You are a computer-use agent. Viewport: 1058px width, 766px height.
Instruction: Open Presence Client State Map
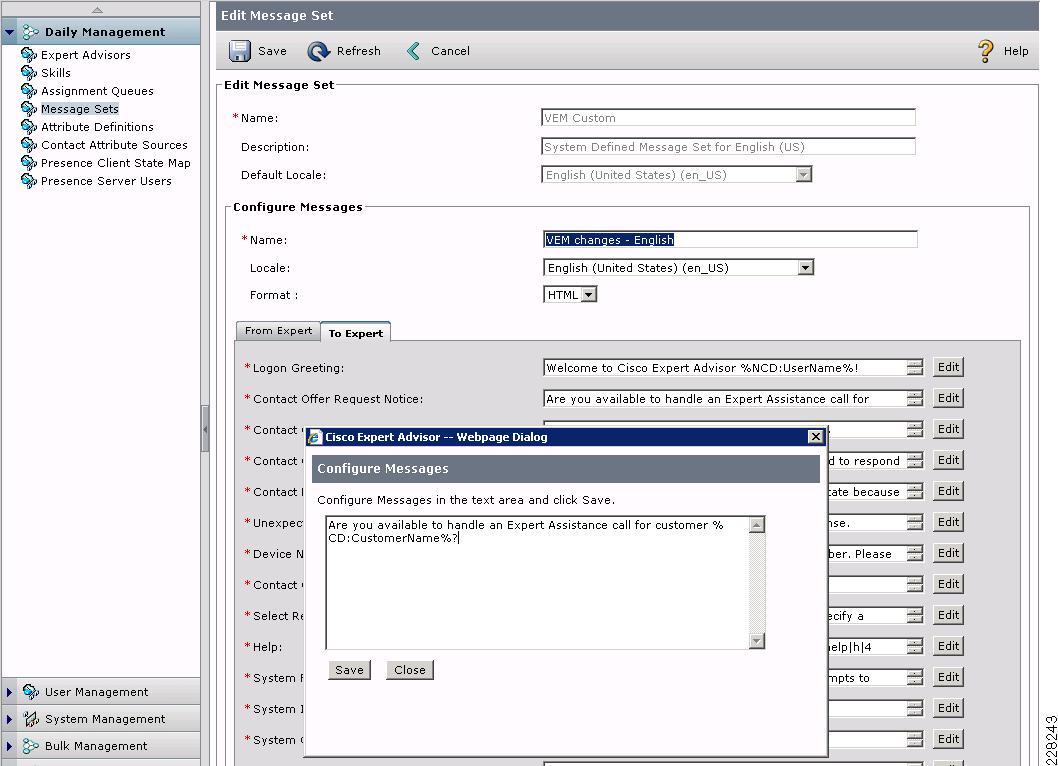(115, 163)
